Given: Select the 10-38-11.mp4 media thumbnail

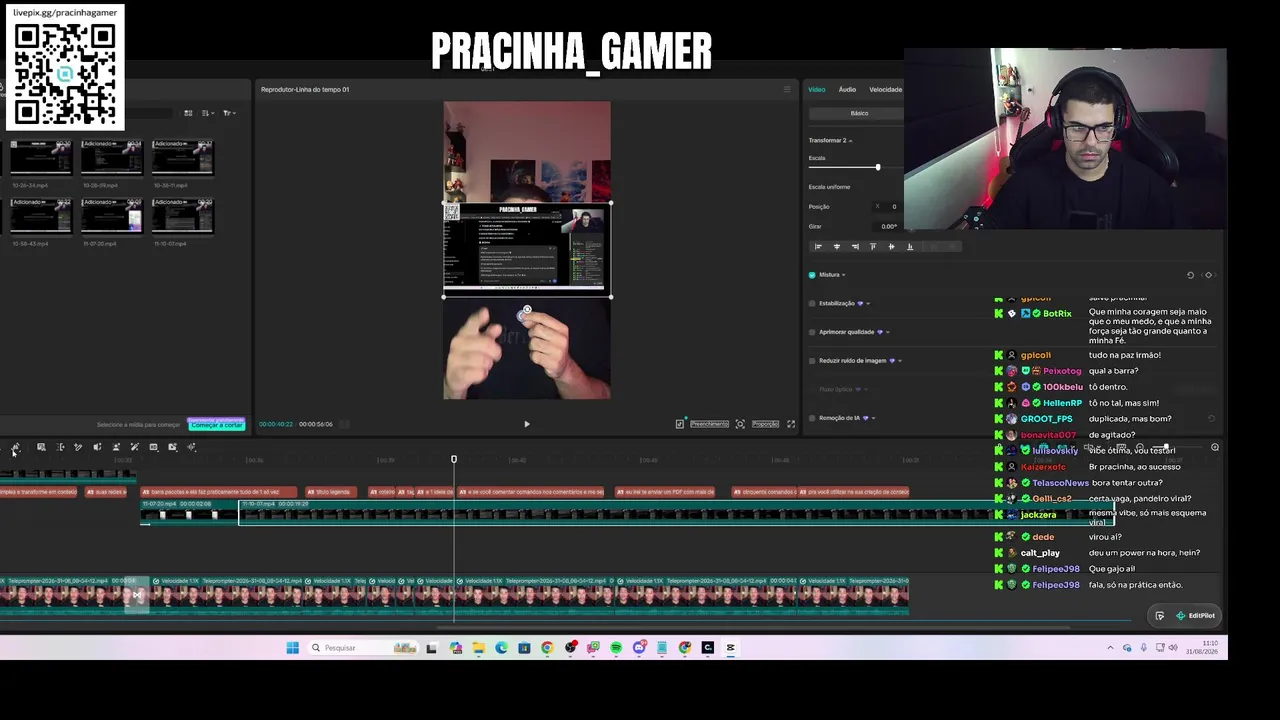Looking at the screenshot, I should [183, 158].
